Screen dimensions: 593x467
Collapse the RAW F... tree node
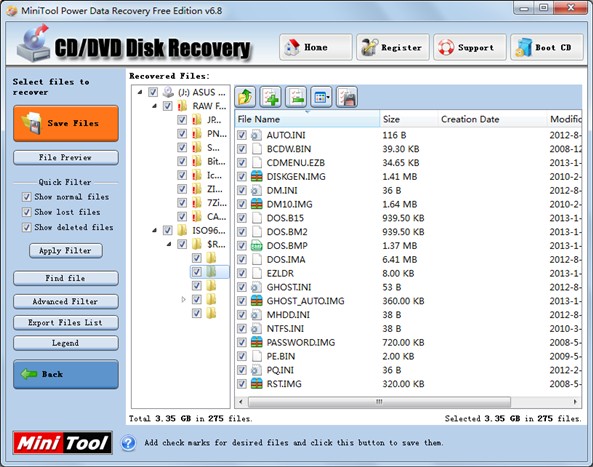154,106
